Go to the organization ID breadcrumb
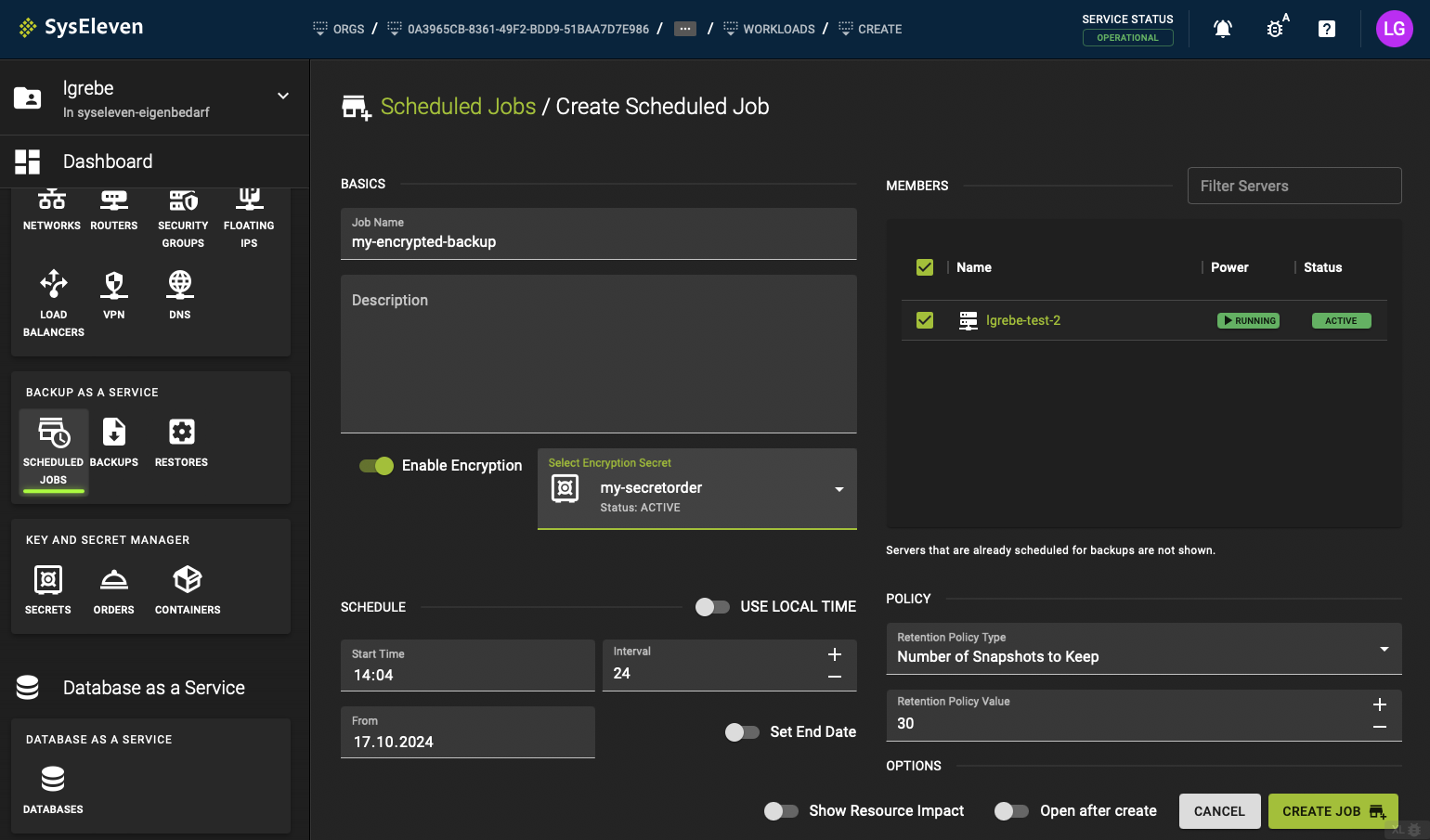 pyautogui.click(x=518, y=29)
